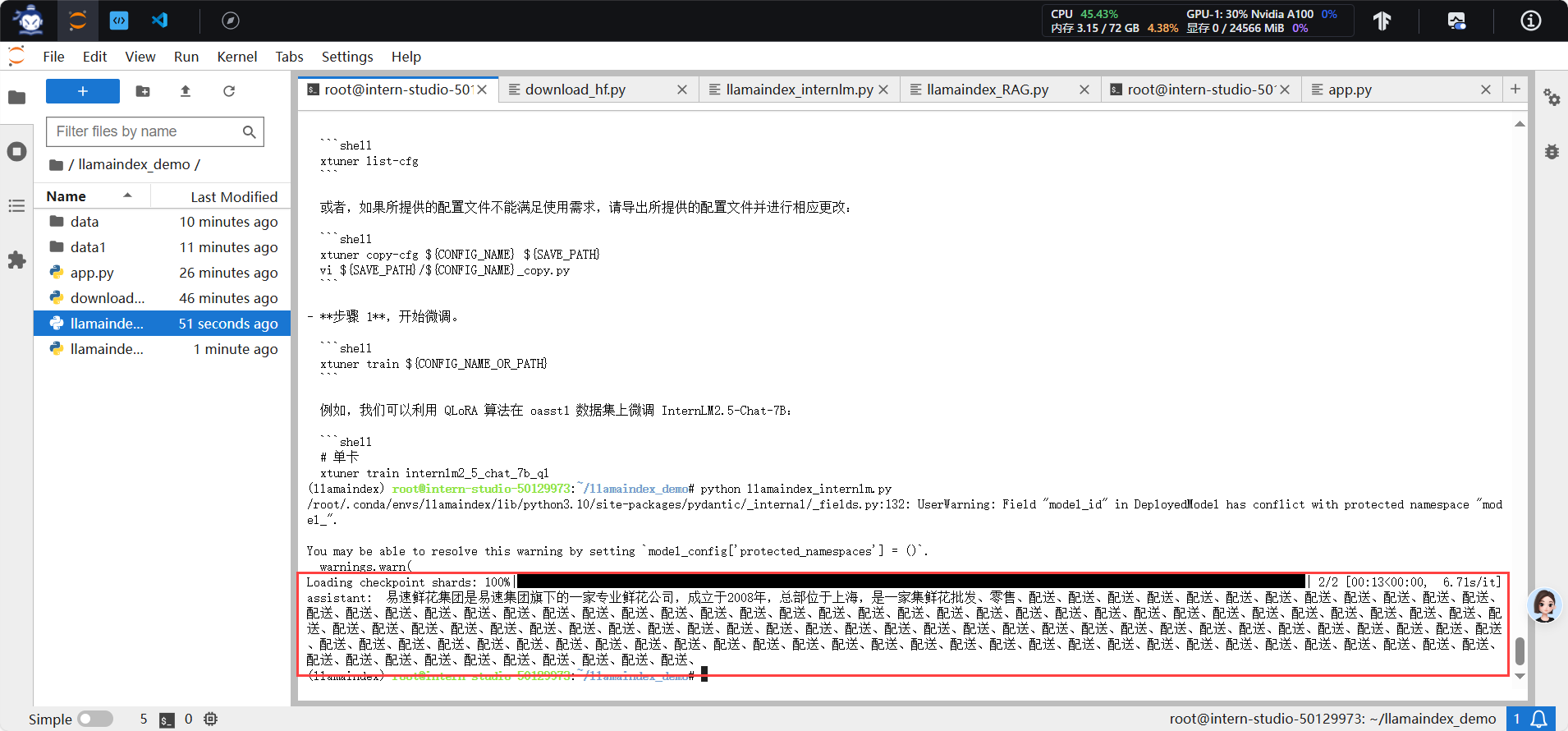Open the Settings menu
This screenshot has height=731, width=1568.
(x=347, y=57)
